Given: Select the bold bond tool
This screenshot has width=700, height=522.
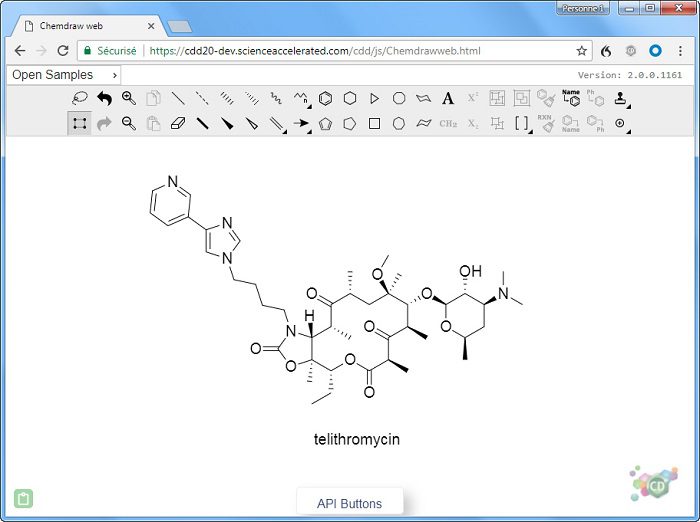Looking at the screenshot, I should click(x=202, y=123).
